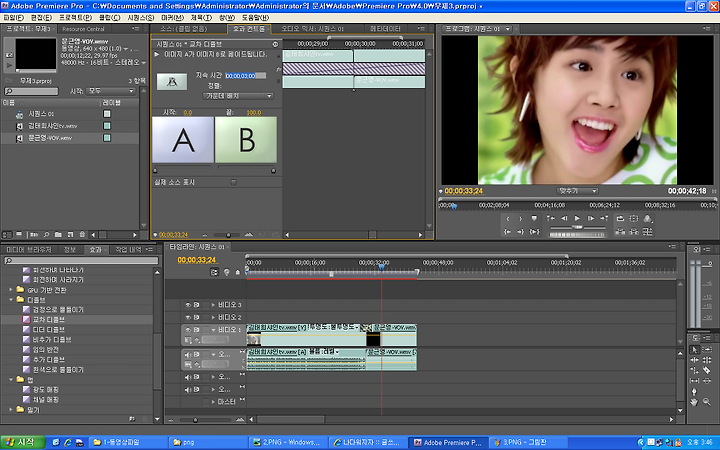Viewport: 720px width, 450px height.
Task: Select 김태희사인tv.wmv in Project panel
Action: pos(53,126)
